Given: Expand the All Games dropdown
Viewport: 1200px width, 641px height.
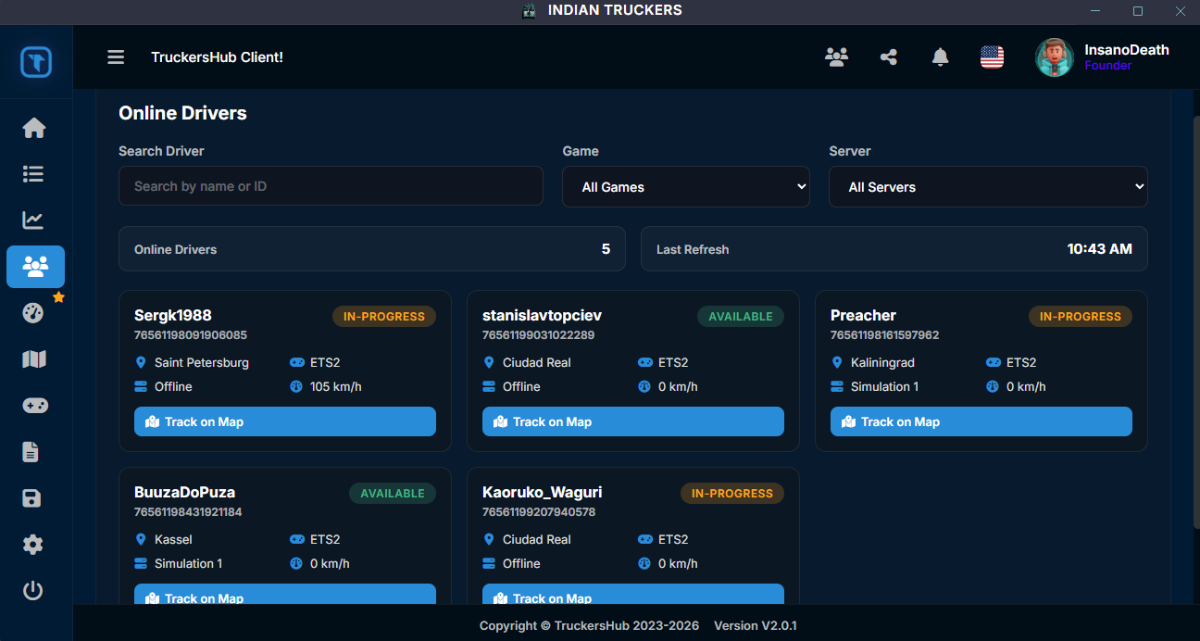Looking at the screenshot, I should coord(685,187).
